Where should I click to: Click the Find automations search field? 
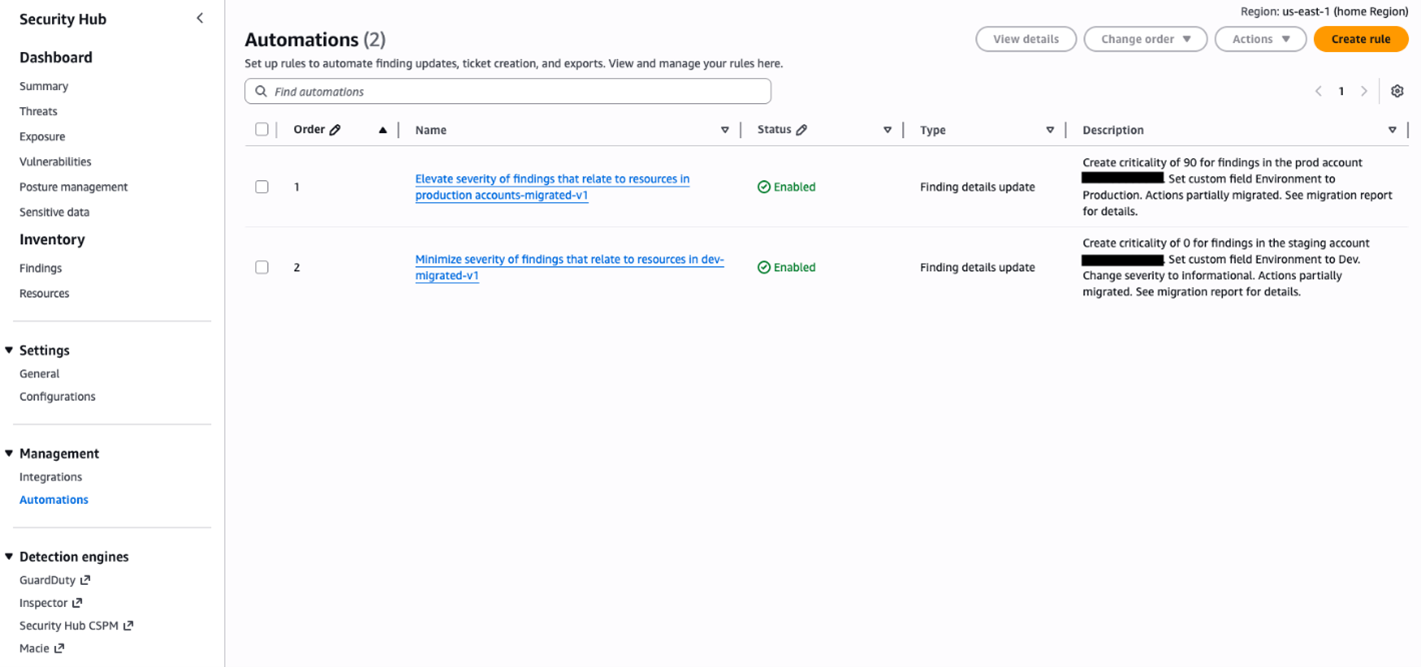507,90
